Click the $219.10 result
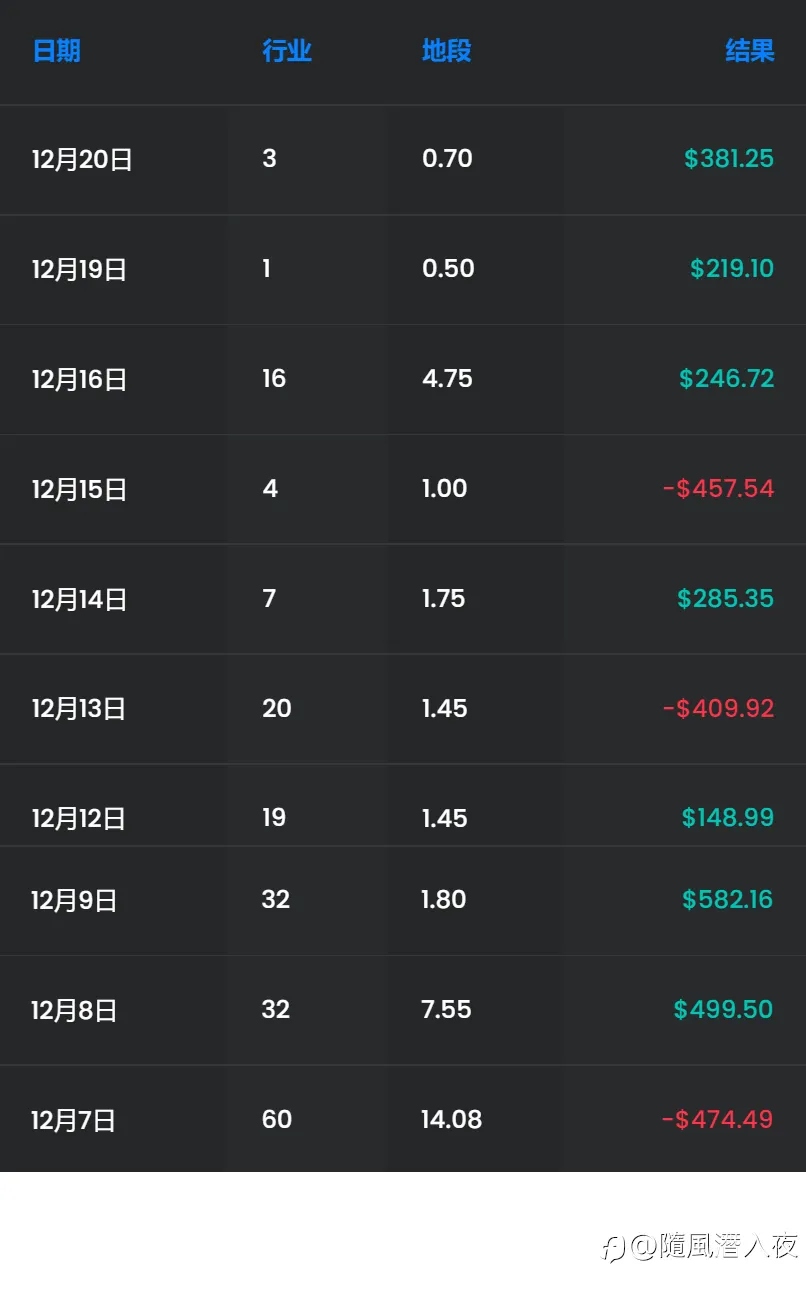This screenshot has width=806, height=1294. 731,268
